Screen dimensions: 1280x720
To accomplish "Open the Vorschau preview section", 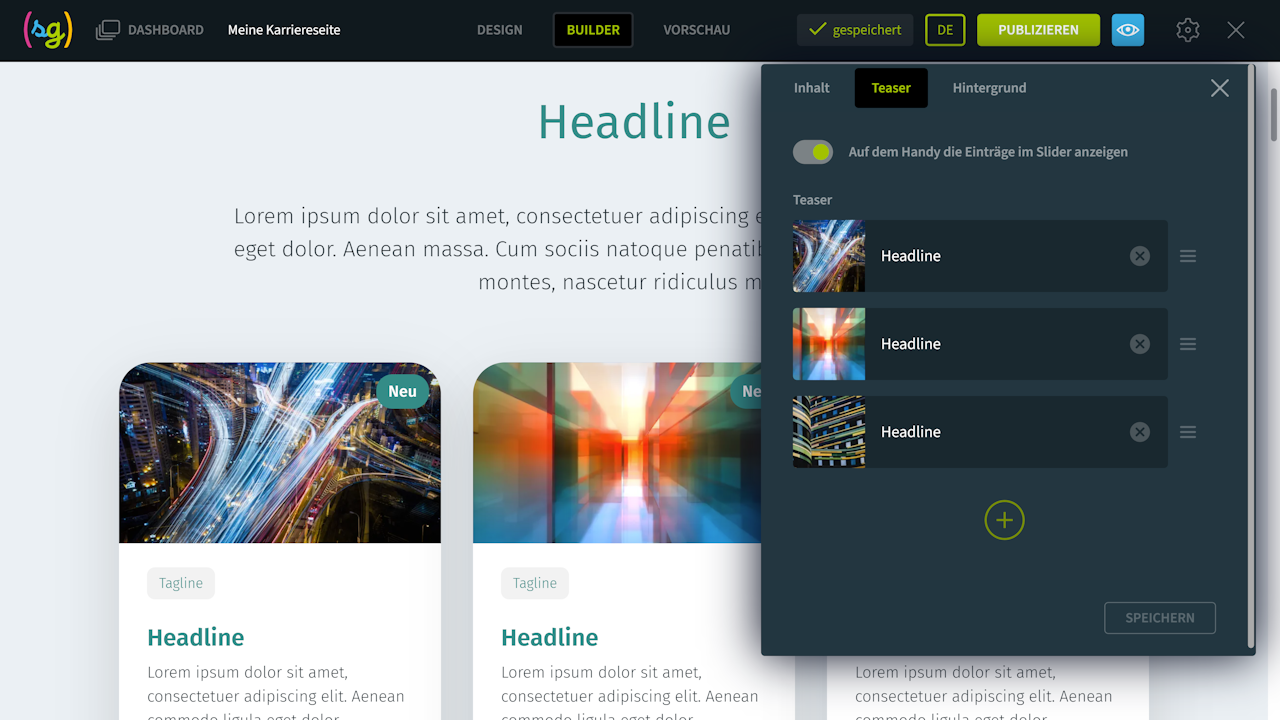I will [697, 30].
